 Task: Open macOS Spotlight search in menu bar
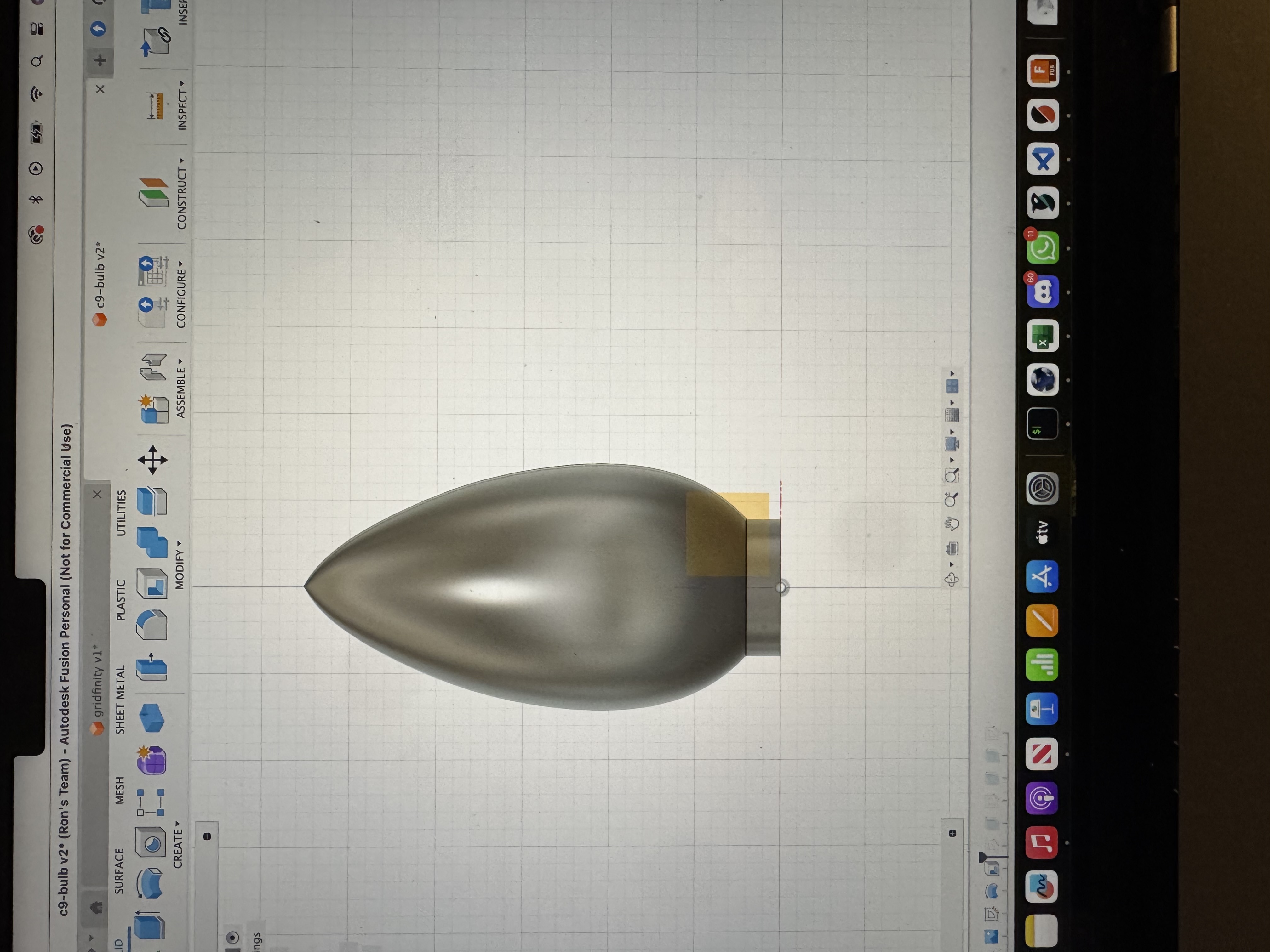(x=37, y=61)
